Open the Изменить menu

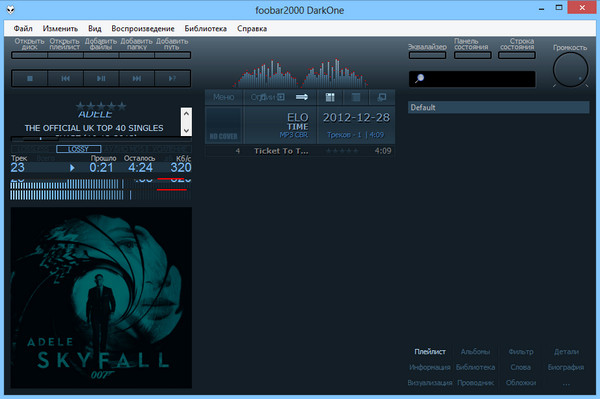pyautogui.click(x=60, y=29)
